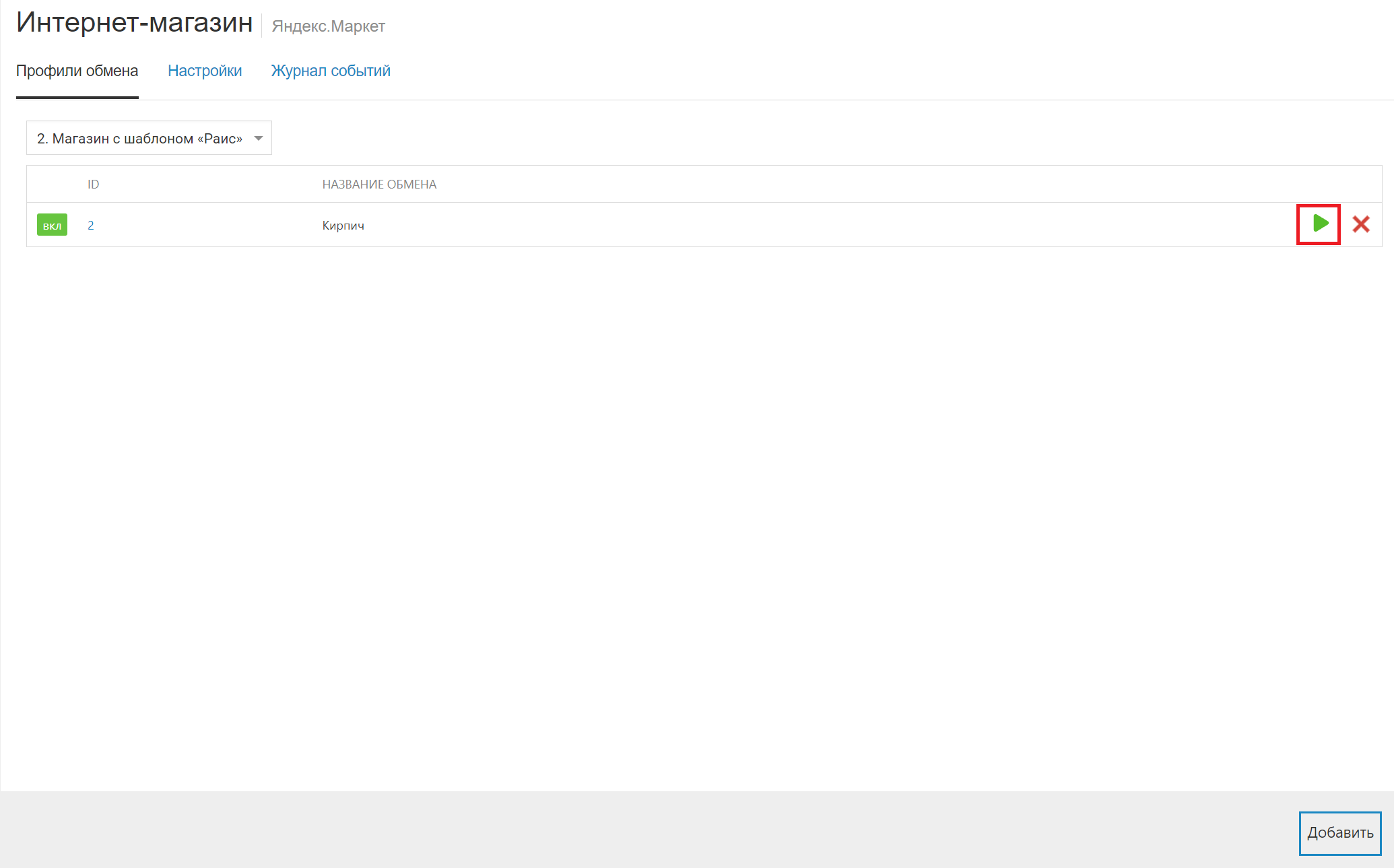Click the empty header cell above ВКЛ badge
The image size is (1394, 868).
click(x=53, y=185)
